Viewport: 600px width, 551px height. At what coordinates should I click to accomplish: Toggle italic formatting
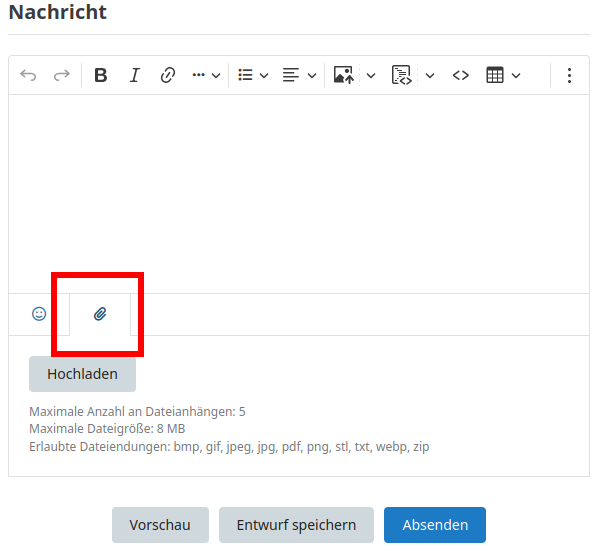134,75
